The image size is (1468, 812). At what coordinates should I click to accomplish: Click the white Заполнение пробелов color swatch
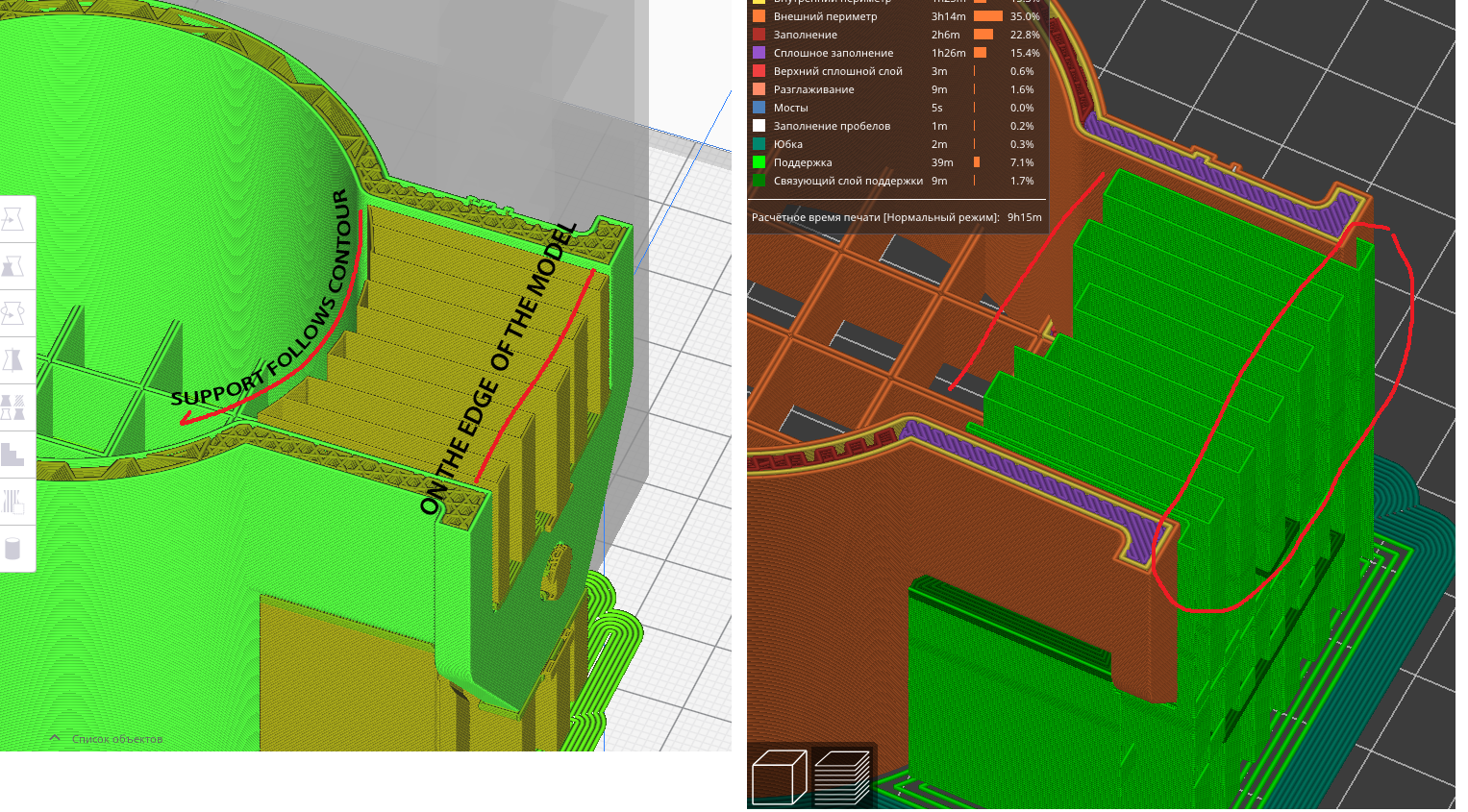tap(759, 126)
